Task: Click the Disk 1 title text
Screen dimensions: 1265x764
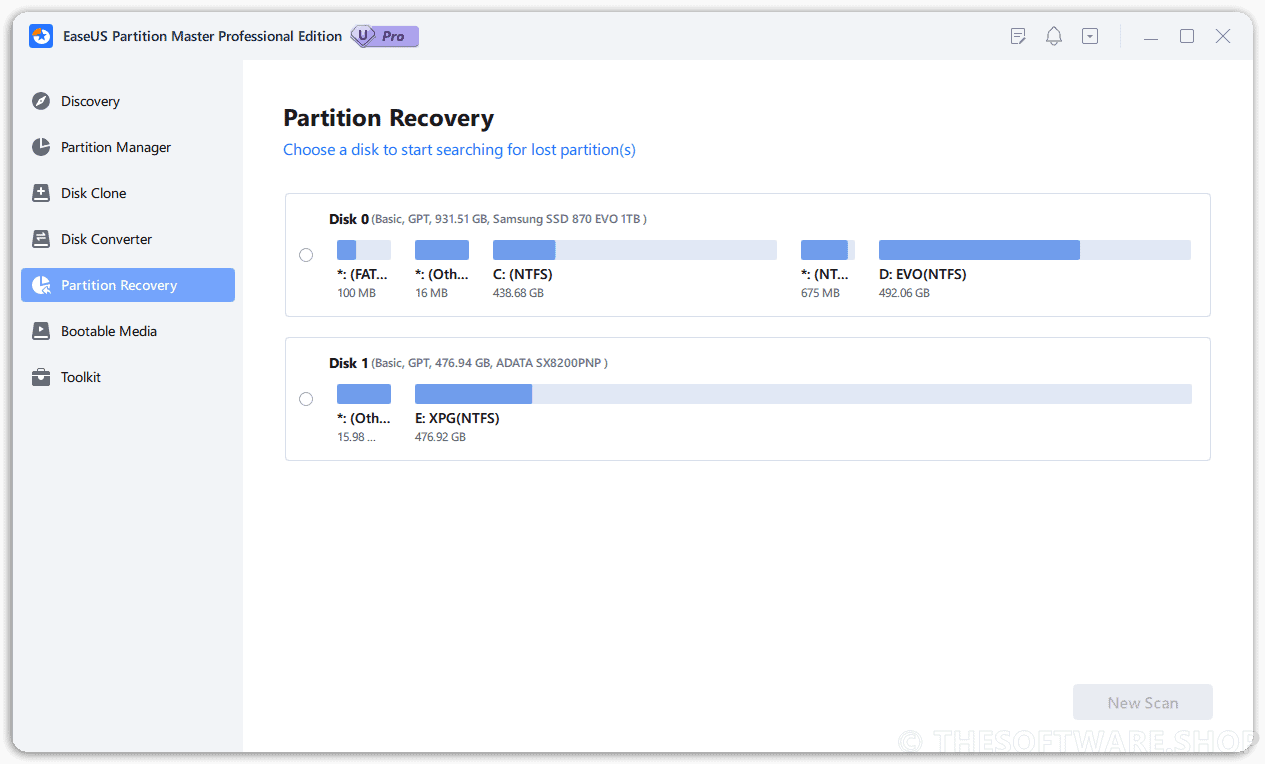Action: [x=349, y=363]
